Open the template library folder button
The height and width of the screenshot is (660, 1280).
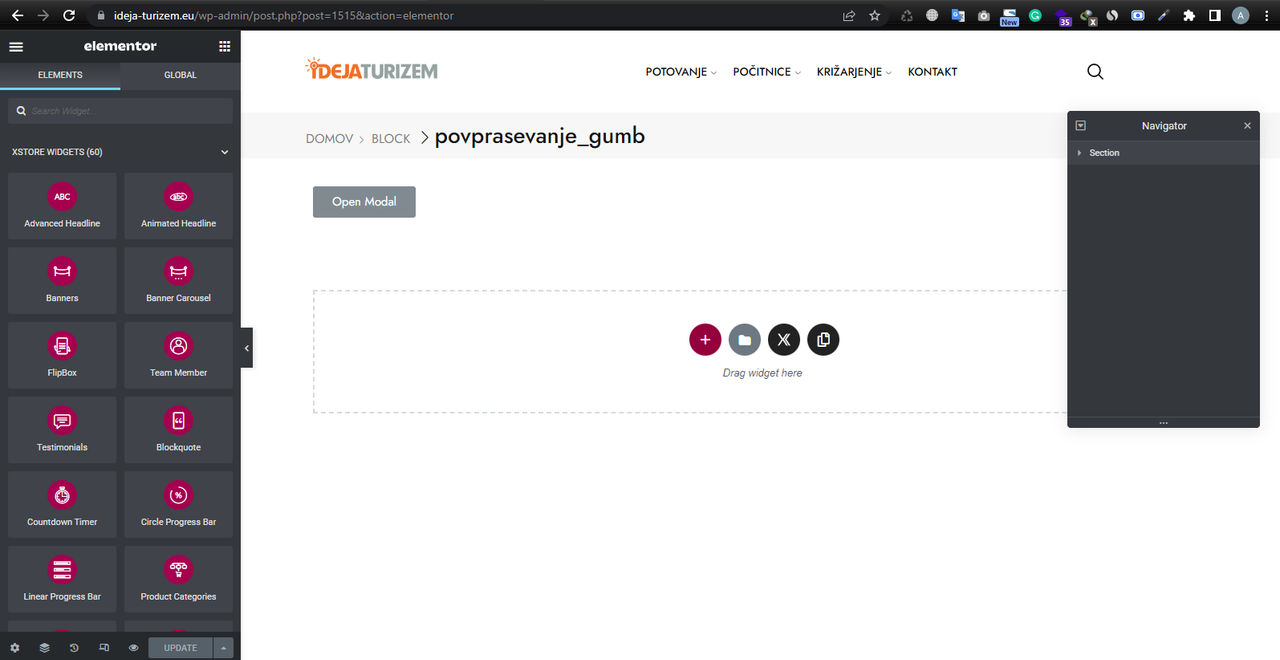pyautogui.click(x=744, y=340)
